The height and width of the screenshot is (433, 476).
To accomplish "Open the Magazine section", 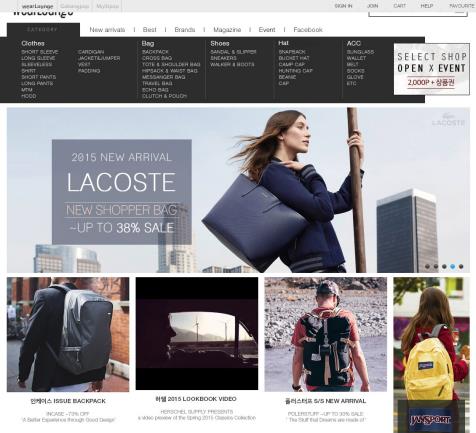I will click(227, 30).
